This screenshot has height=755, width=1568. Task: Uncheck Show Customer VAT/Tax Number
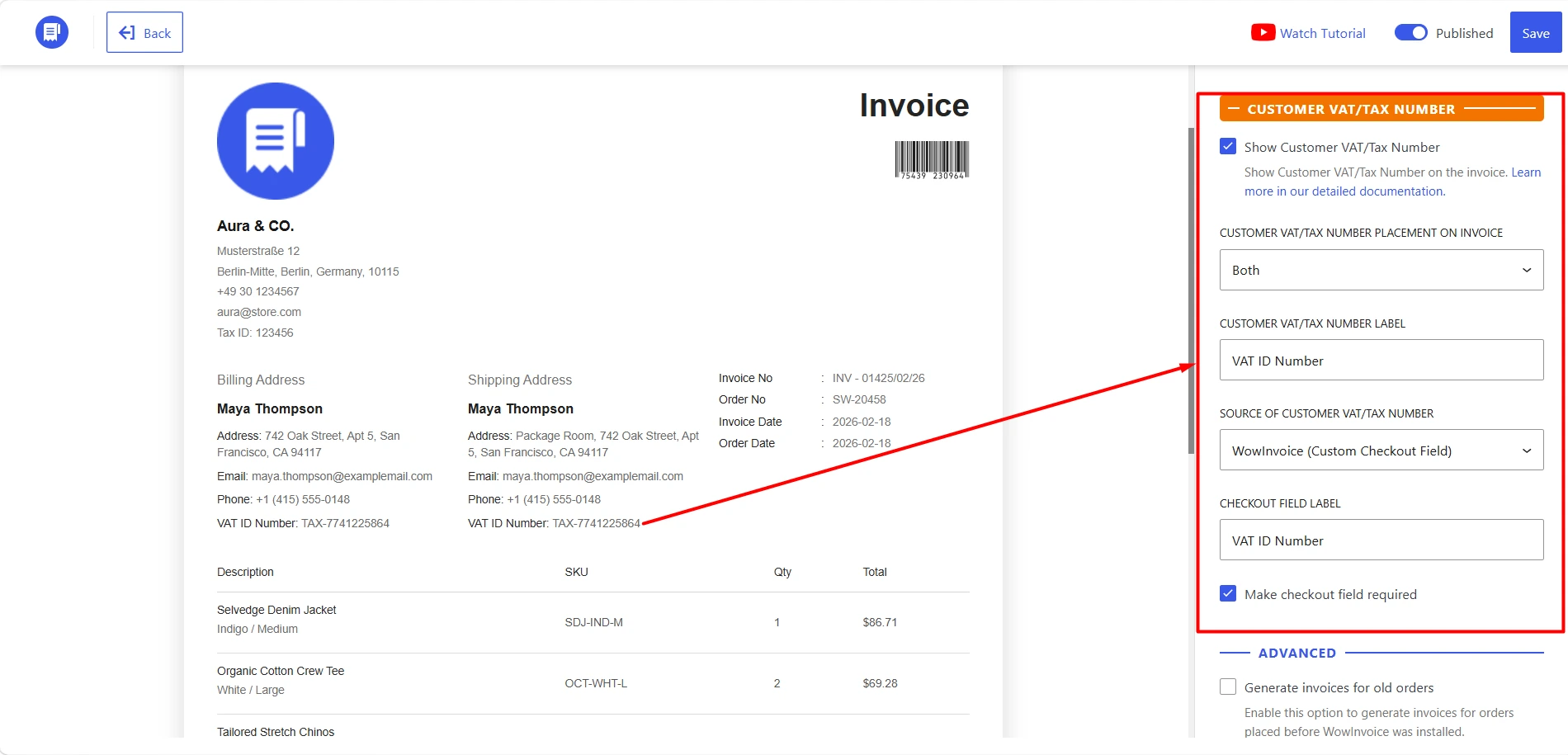pyautogui.click(x=1228, y=147)
